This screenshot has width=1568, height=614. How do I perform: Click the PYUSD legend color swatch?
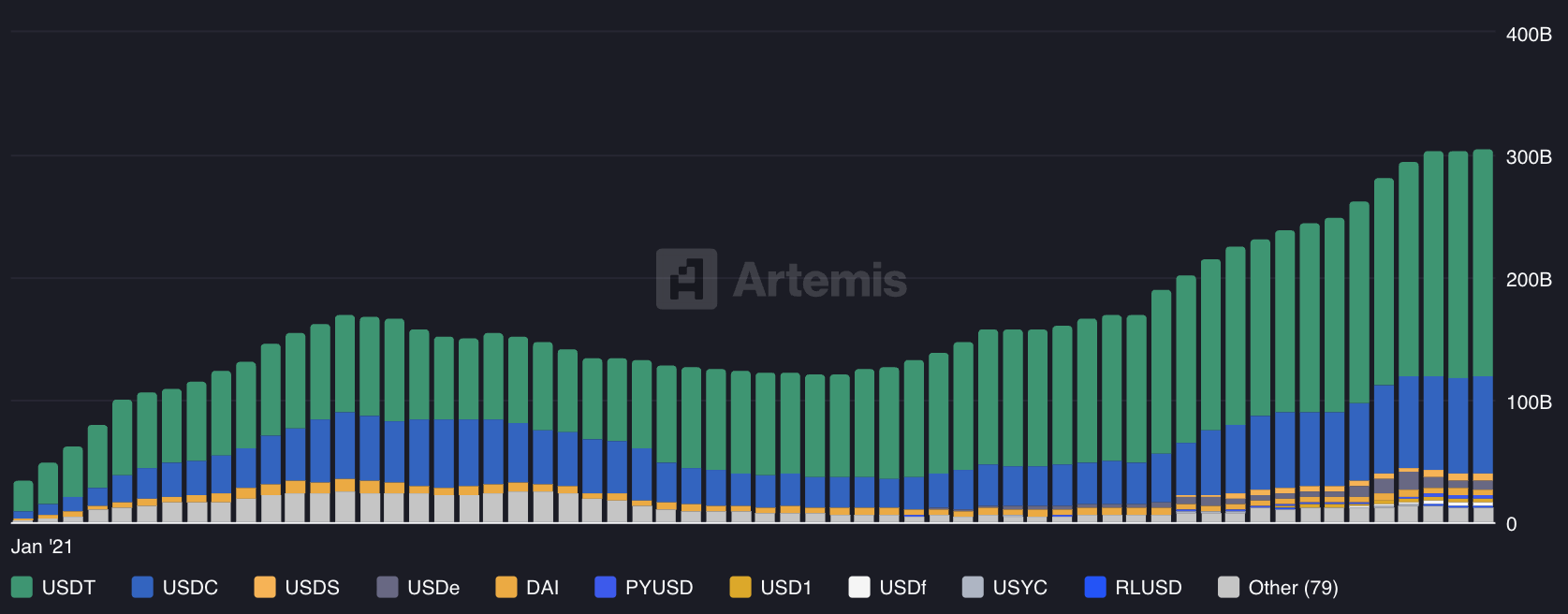[x=606, y=587]
